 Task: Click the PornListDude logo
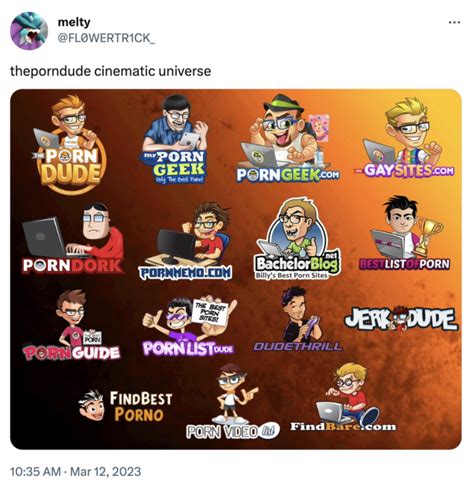click(189, 326)
